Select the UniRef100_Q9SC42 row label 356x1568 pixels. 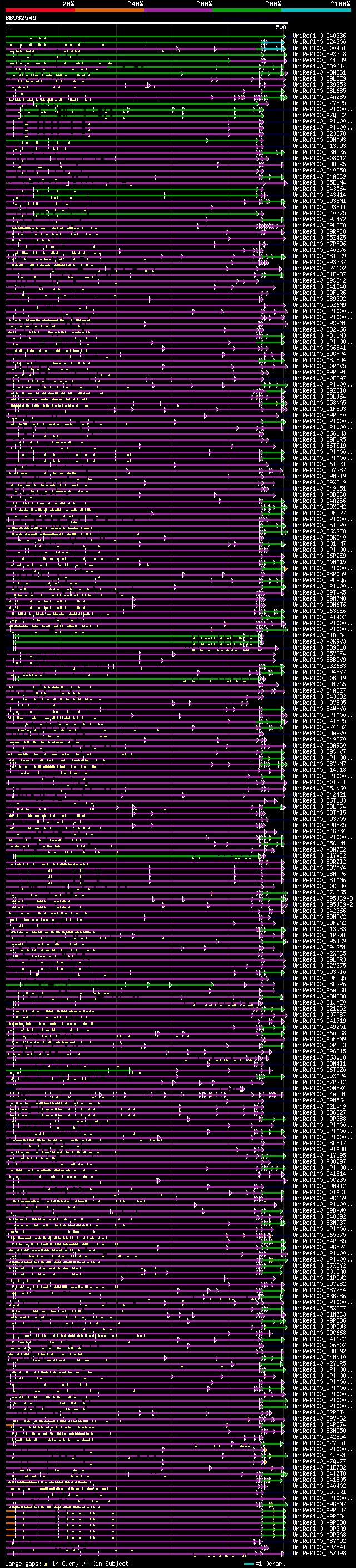(319, 280)
